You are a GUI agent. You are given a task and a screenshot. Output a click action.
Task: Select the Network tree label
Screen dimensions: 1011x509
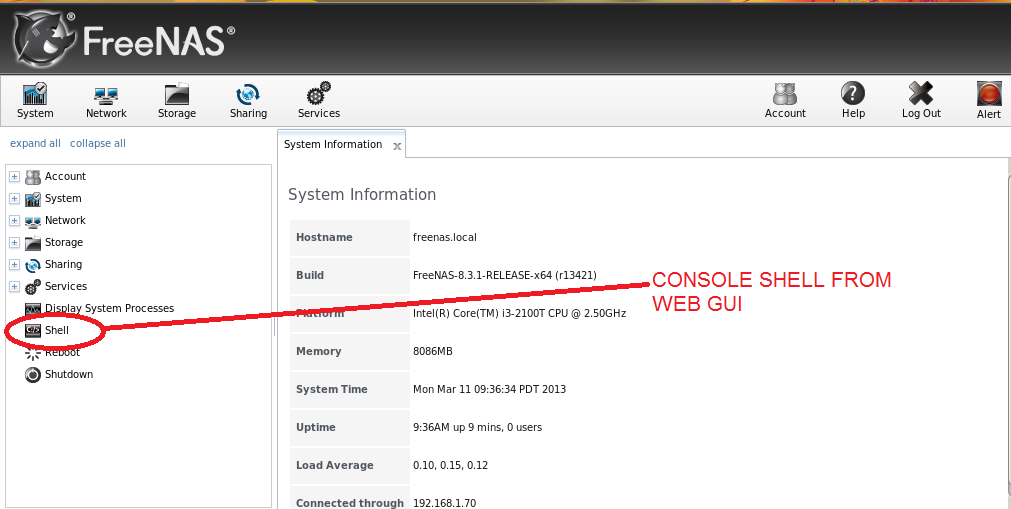coord(65,220)
